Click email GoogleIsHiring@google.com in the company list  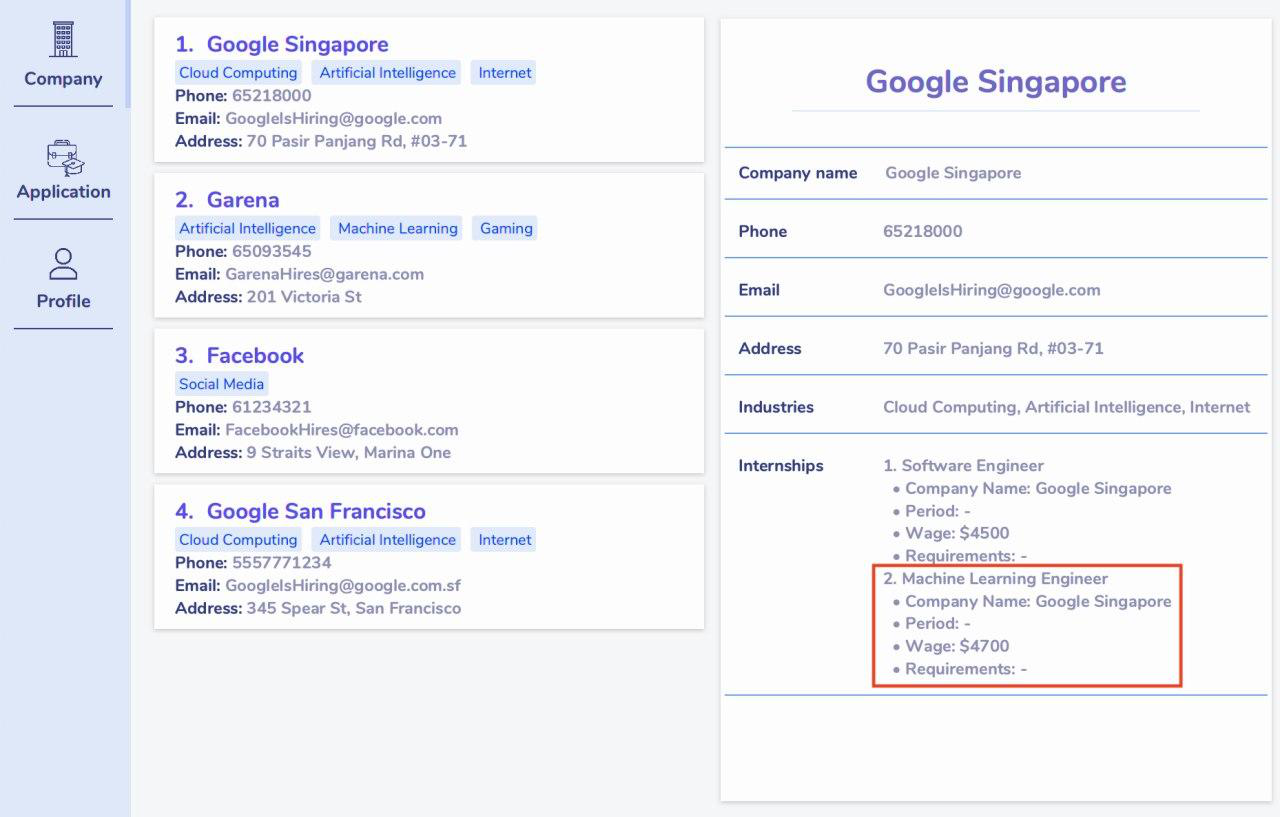[333, 118]
